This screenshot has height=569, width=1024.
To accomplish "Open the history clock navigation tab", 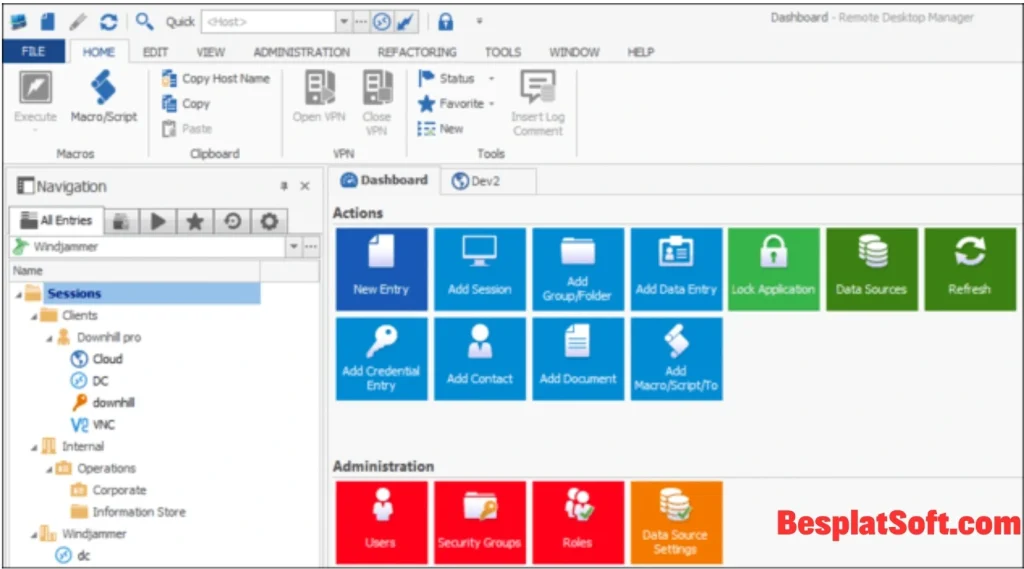I will pyautogui.click(x=232, y=221).
